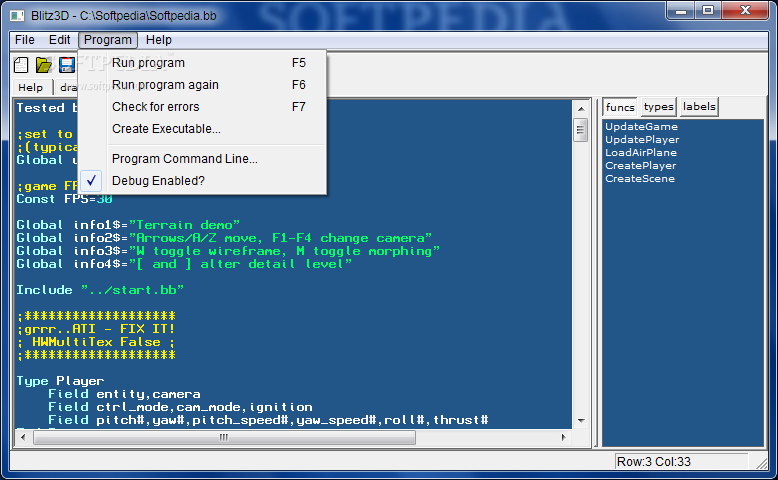Click the vertical scrollbar down arrow
This screenshot has height=480, width=778.
point(581,421)
